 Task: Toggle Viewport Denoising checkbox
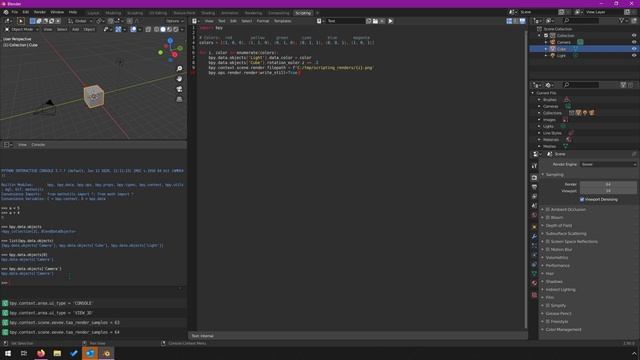click(x=582, y=200)
